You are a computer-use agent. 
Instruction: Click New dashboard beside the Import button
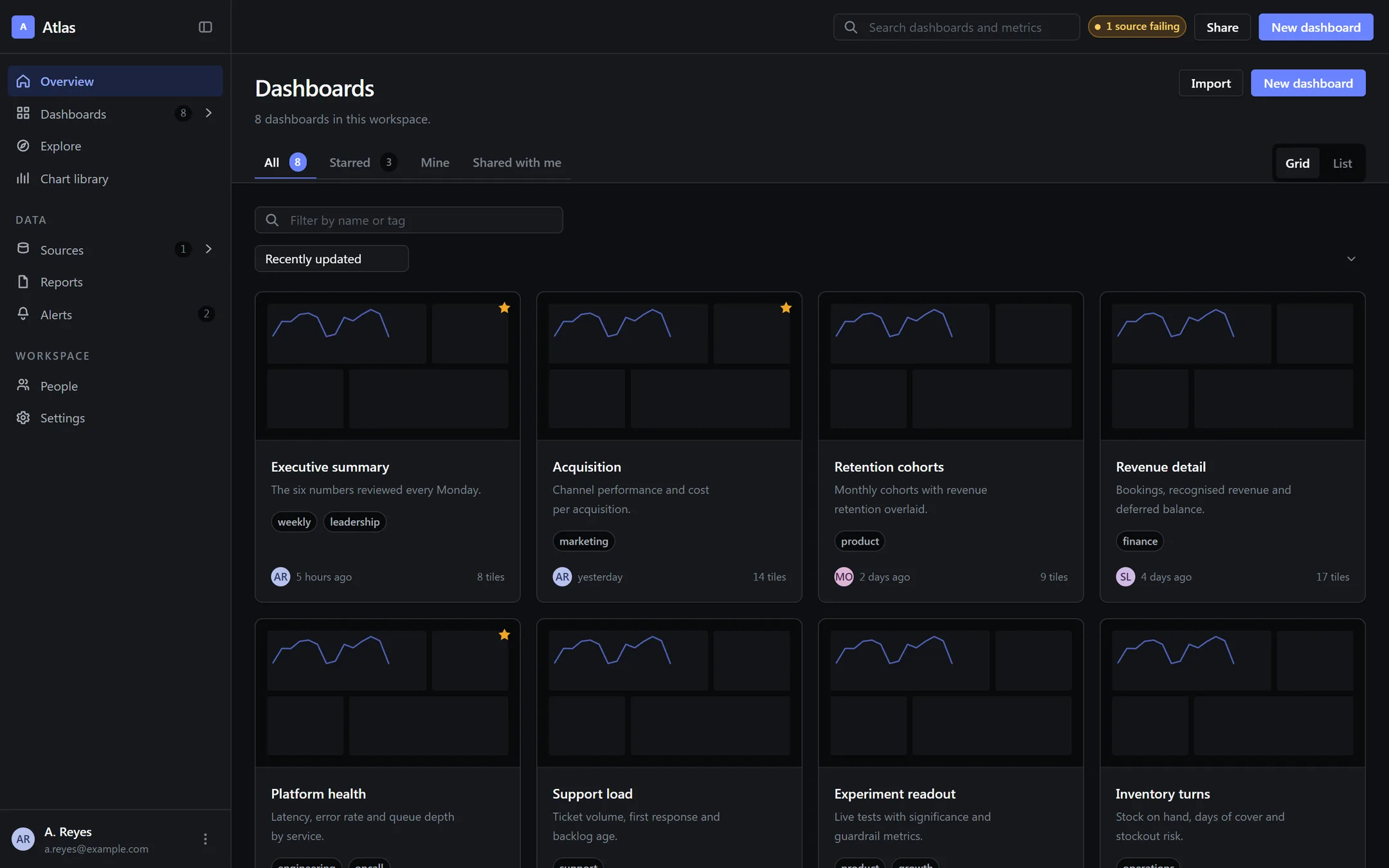[1308, 83]
